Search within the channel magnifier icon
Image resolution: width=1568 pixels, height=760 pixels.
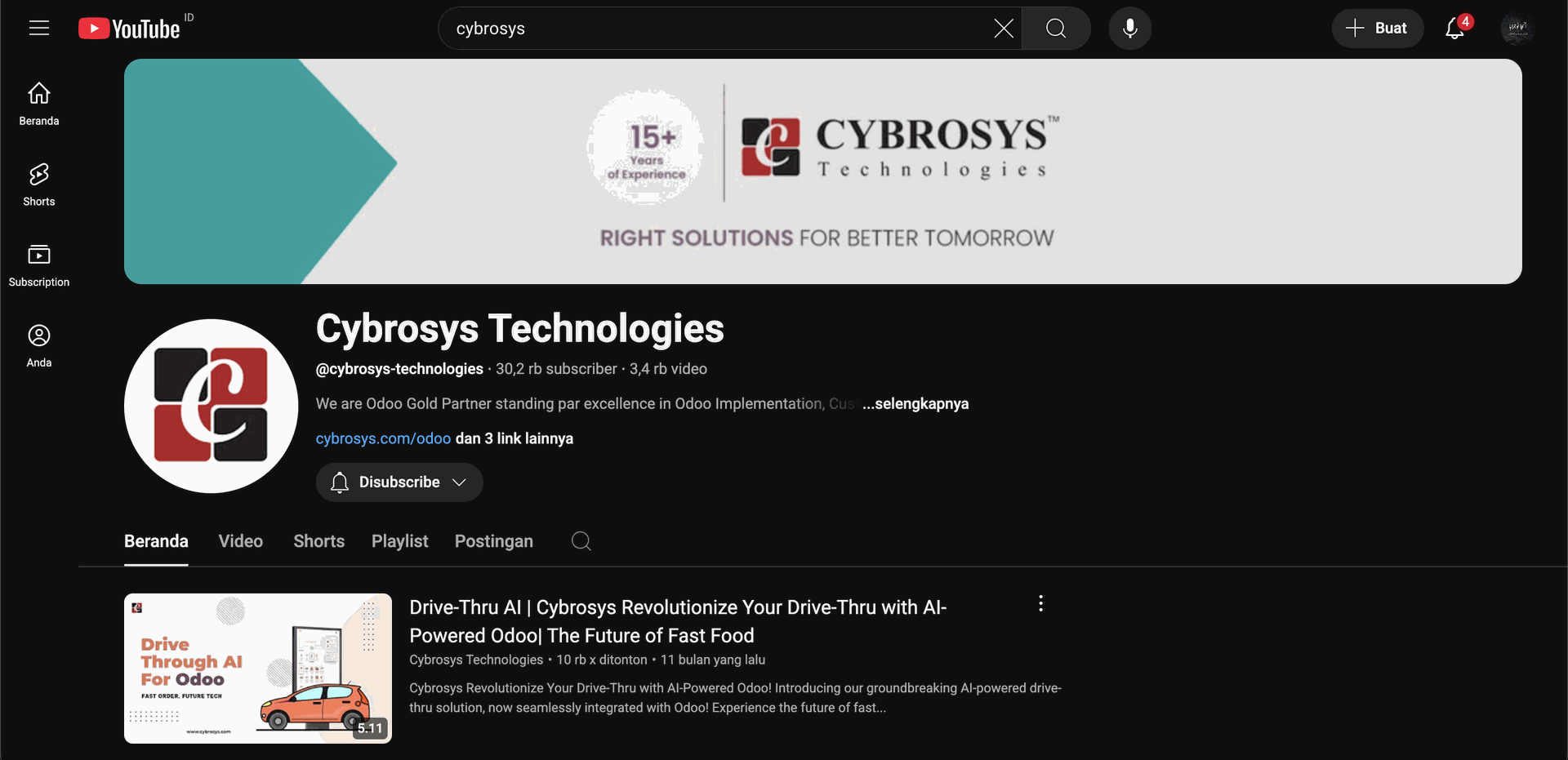click(x=581, y=541)
